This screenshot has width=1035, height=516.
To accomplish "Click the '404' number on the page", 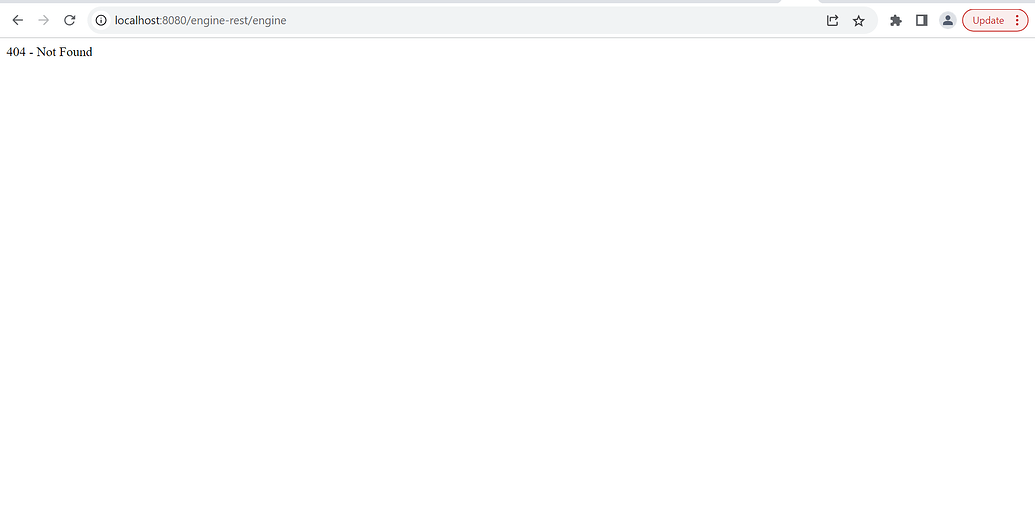I will (x=16, y=52).
